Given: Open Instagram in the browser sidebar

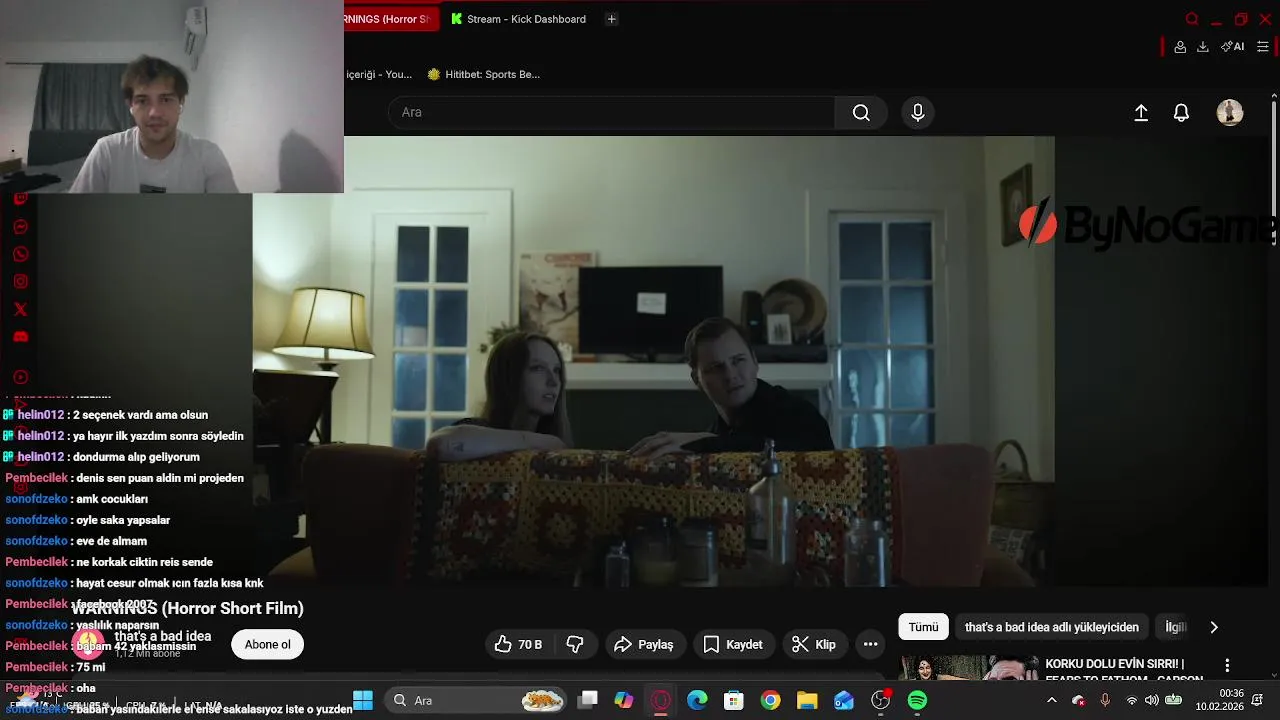Looking at the screenshot, I should 20,282.
